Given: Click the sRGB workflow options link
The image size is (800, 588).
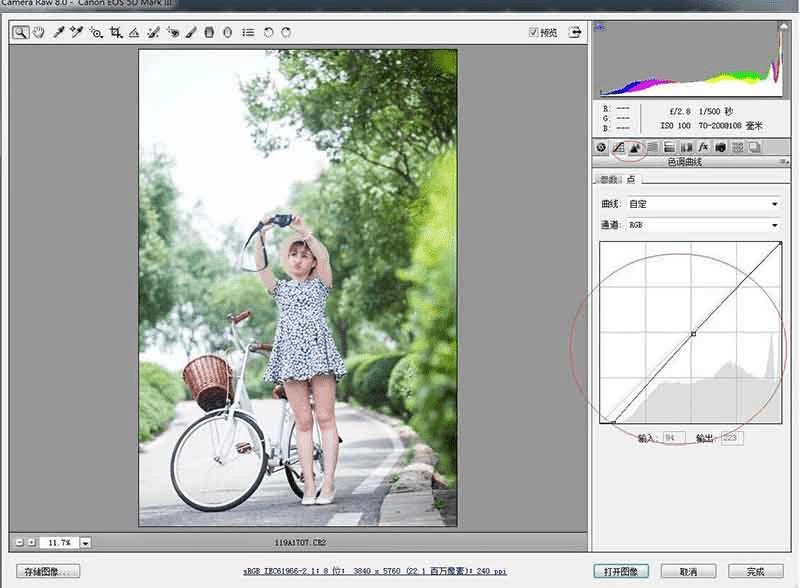Looking at the screenshot, I should pos(375,571).
